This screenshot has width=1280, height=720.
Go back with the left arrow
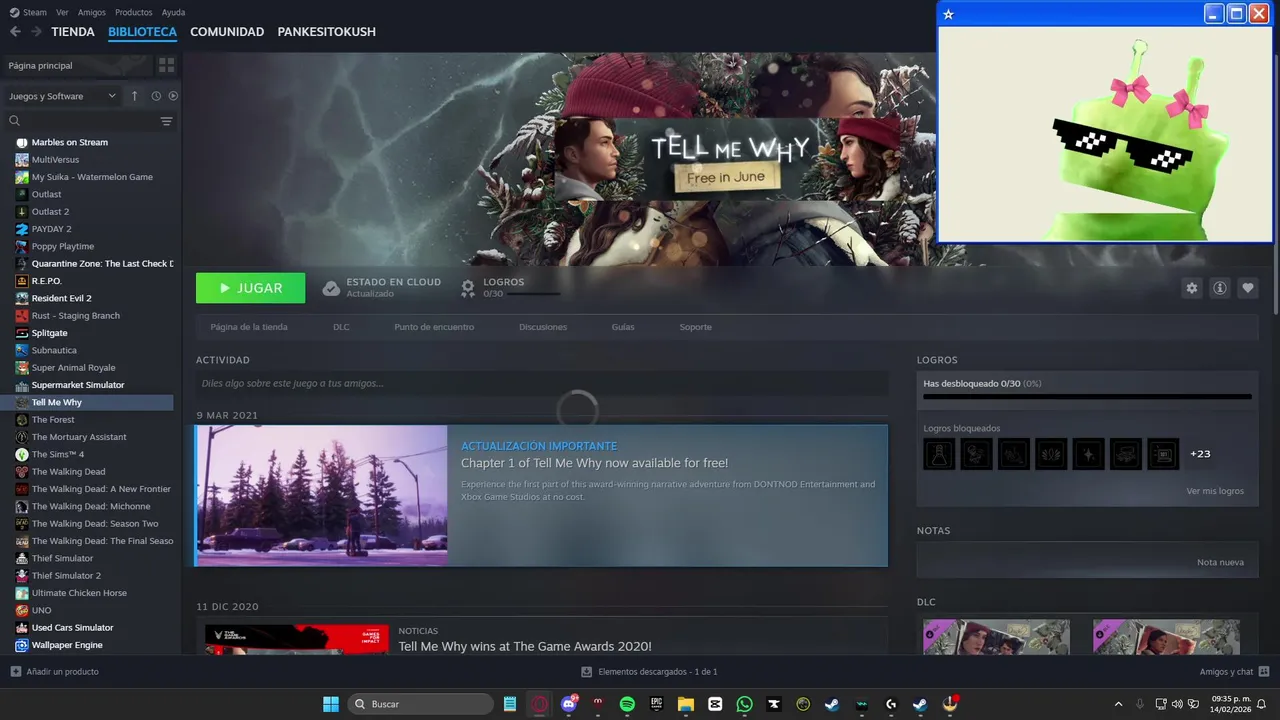[x=15, y=32]
